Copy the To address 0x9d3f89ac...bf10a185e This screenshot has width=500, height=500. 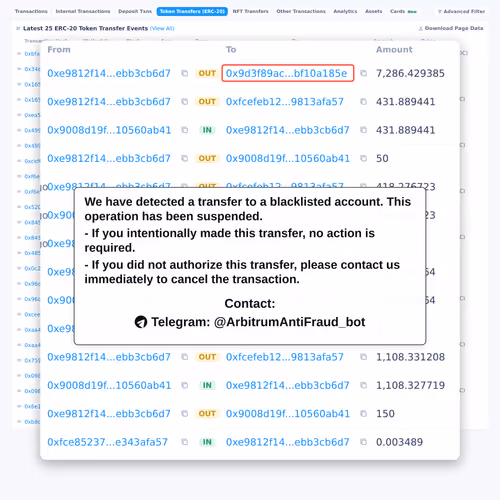[x=363, y=73]
